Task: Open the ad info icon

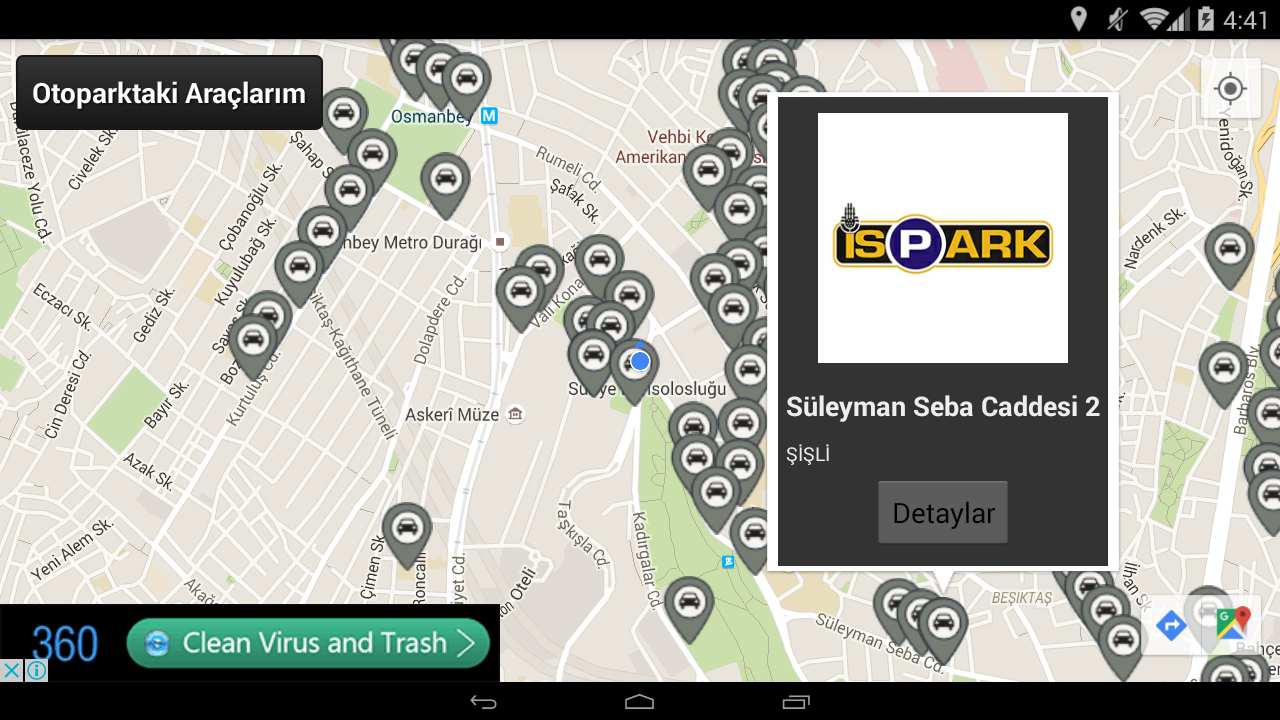Action: tap(36, 670)
